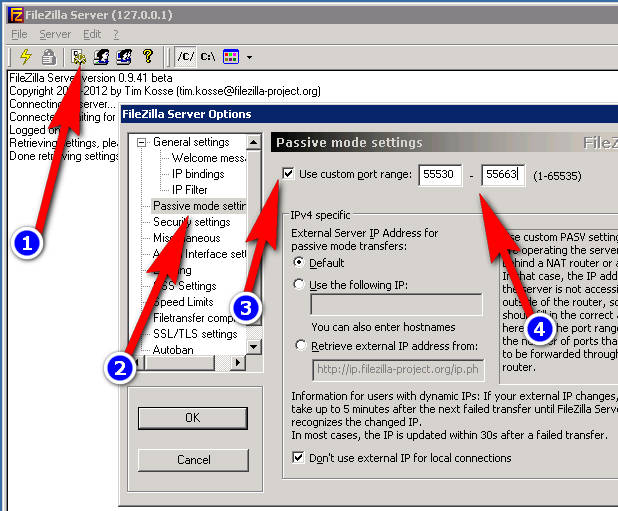Screen dimensions: 618x511
Task: Select Retrieve external IP address from radio
Action: point(301,346)
